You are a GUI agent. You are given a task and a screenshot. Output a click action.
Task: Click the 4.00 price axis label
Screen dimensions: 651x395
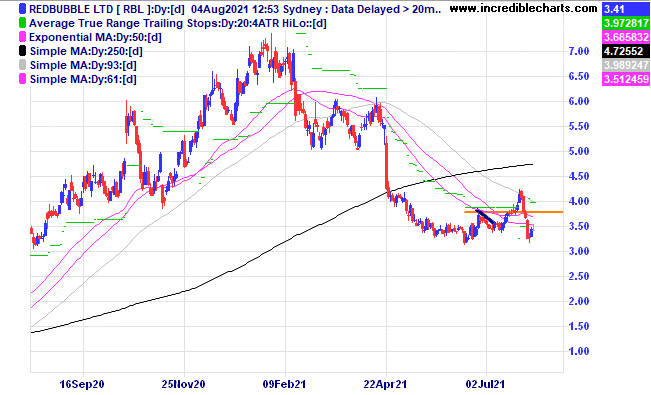(x=579, y=201)
